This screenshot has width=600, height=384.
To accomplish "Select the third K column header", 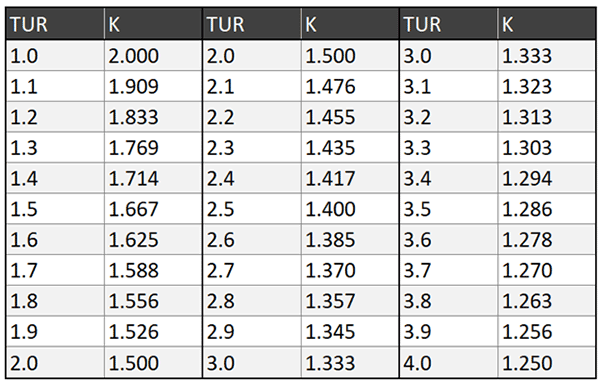I will click(546, 24).
